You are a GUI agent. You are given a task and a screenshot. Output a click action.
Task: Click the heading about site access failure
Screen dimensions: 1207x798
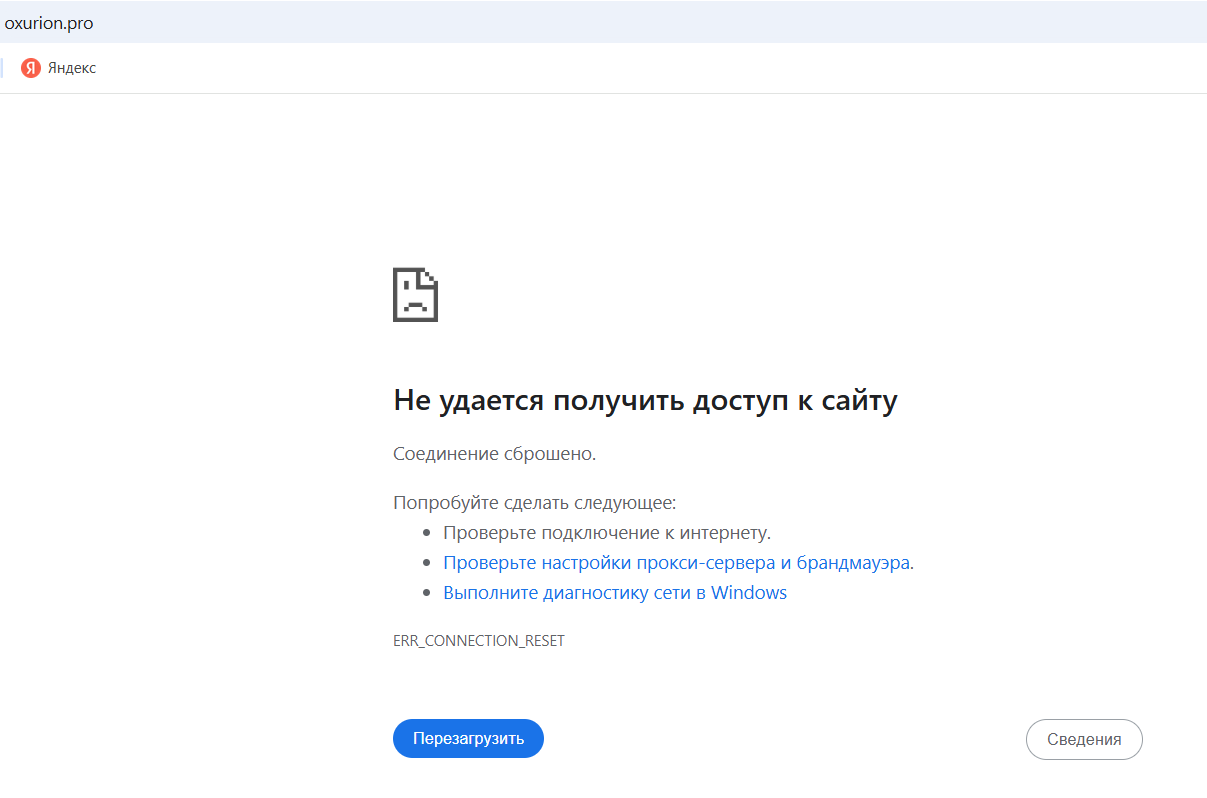(645, 400)
